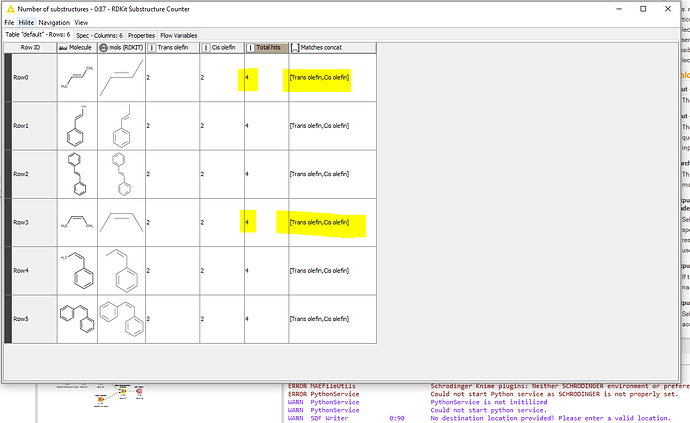Switch to the Spec - Columns: 6 tab
Screen dimensions: 690x423
99,35
